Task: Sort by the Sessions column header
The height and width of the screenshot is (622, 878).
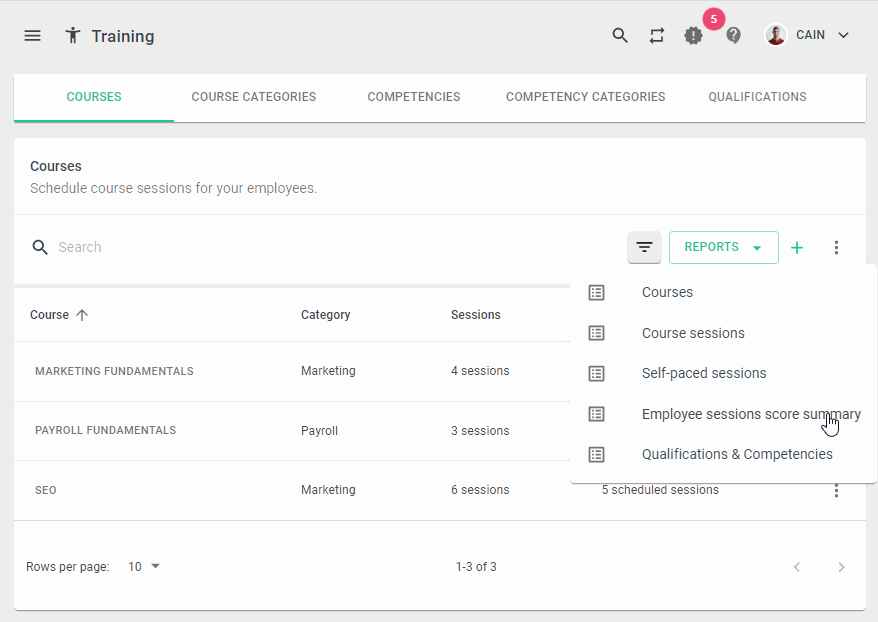Action: pyautogui.click(x=475, y=315)
